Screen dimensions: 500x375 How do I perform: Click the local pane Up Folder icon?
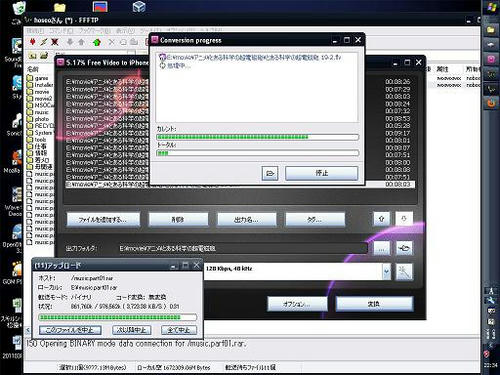(x=33, y=55)
